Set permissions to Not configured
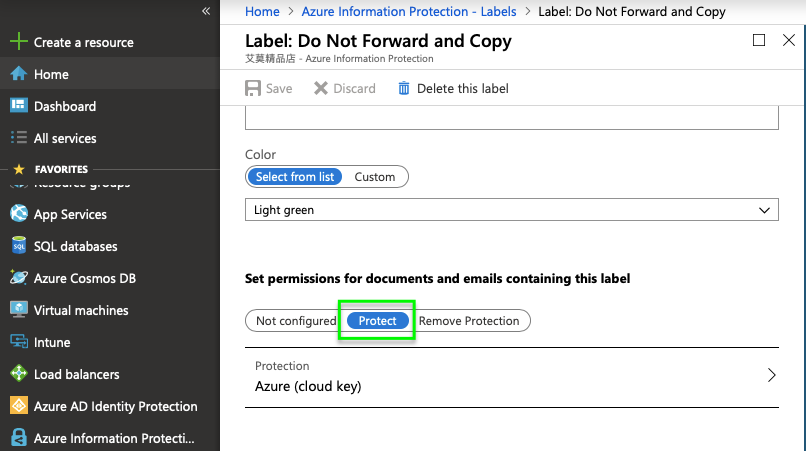The height and width of the screenshot is (451, 806). (296, 321)
